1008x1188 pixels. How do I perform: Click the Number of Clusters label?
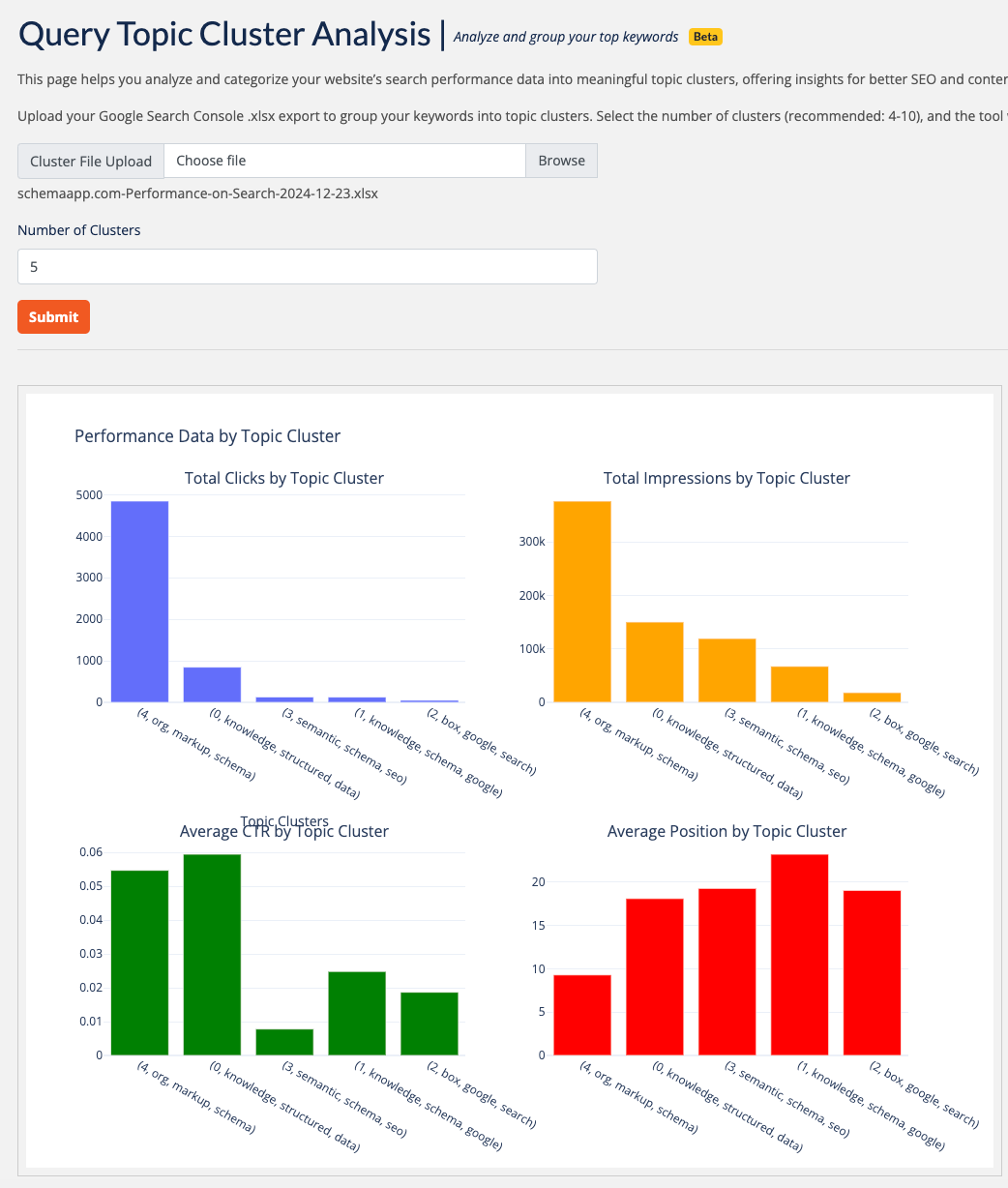click(79, 230)
